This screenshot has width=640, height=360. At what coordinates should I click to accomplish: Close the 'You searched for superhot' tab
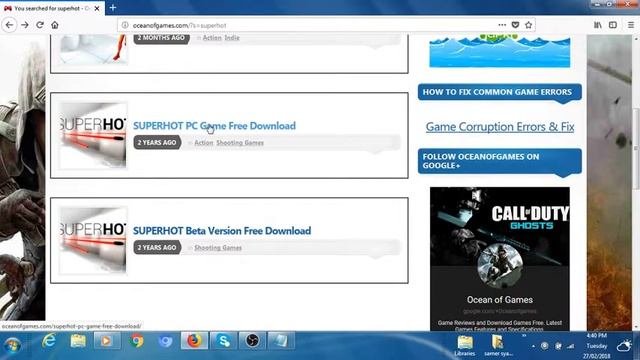pyautogui.click(x=97, y=8)
